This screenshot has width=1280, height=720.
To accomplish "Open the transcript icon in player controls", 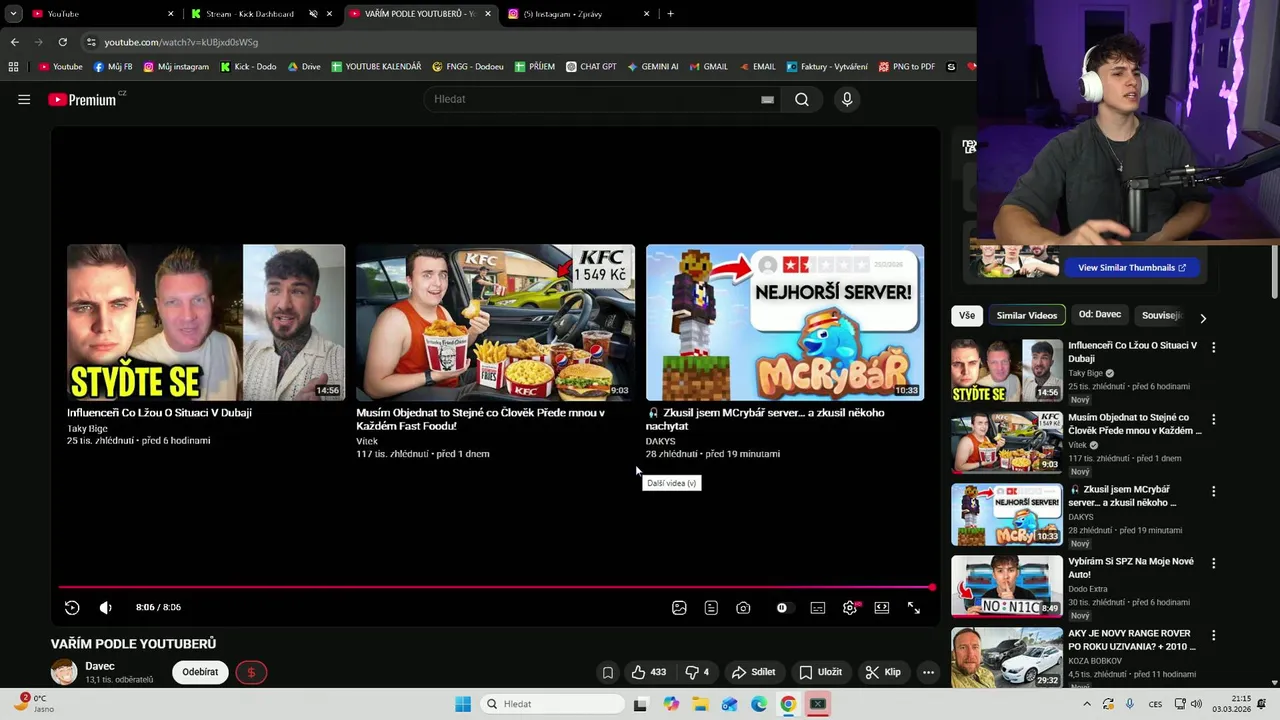I will pyautogui.click(x=711, y=608).
